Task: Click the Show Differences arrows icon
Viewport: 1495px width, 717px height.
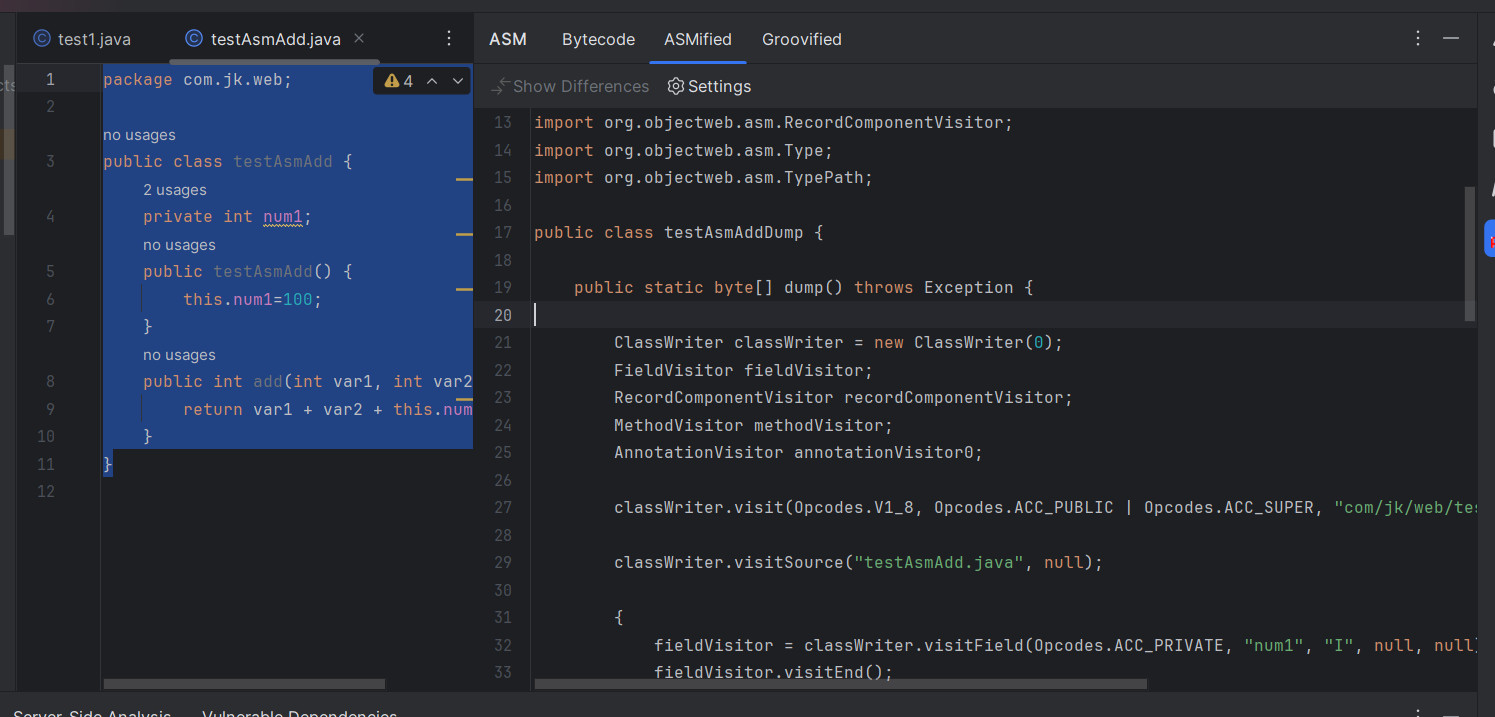Action: pyautogui.click(x=500, y=86)
